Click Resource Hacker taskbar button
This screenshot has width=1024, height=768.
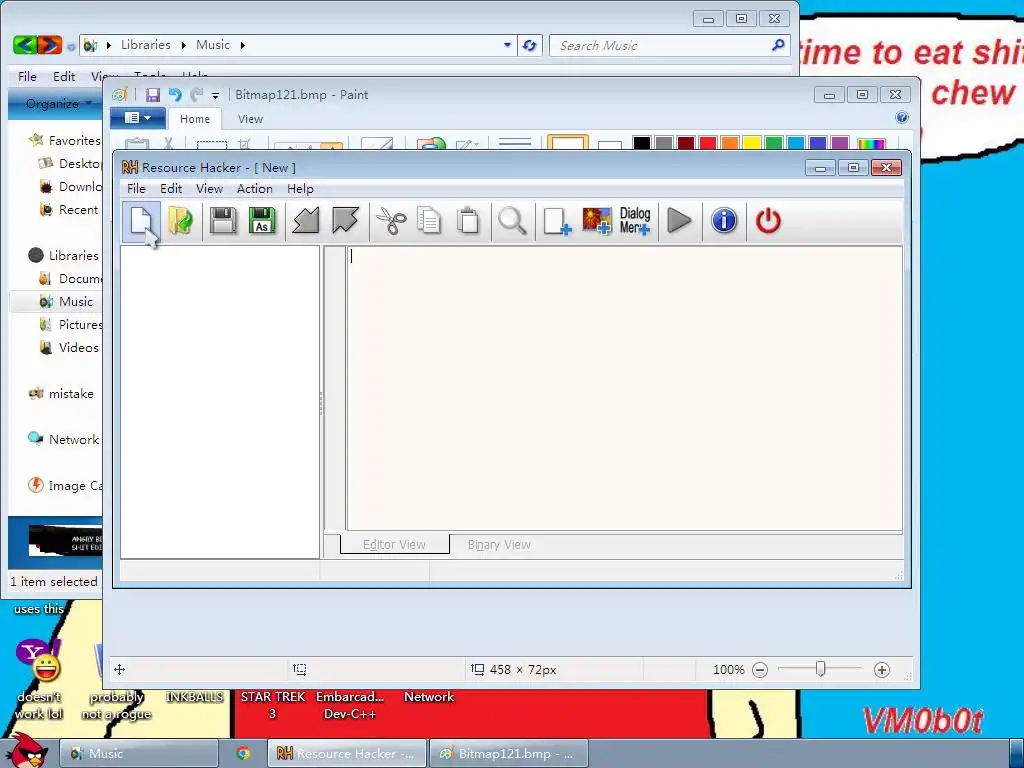347,754
